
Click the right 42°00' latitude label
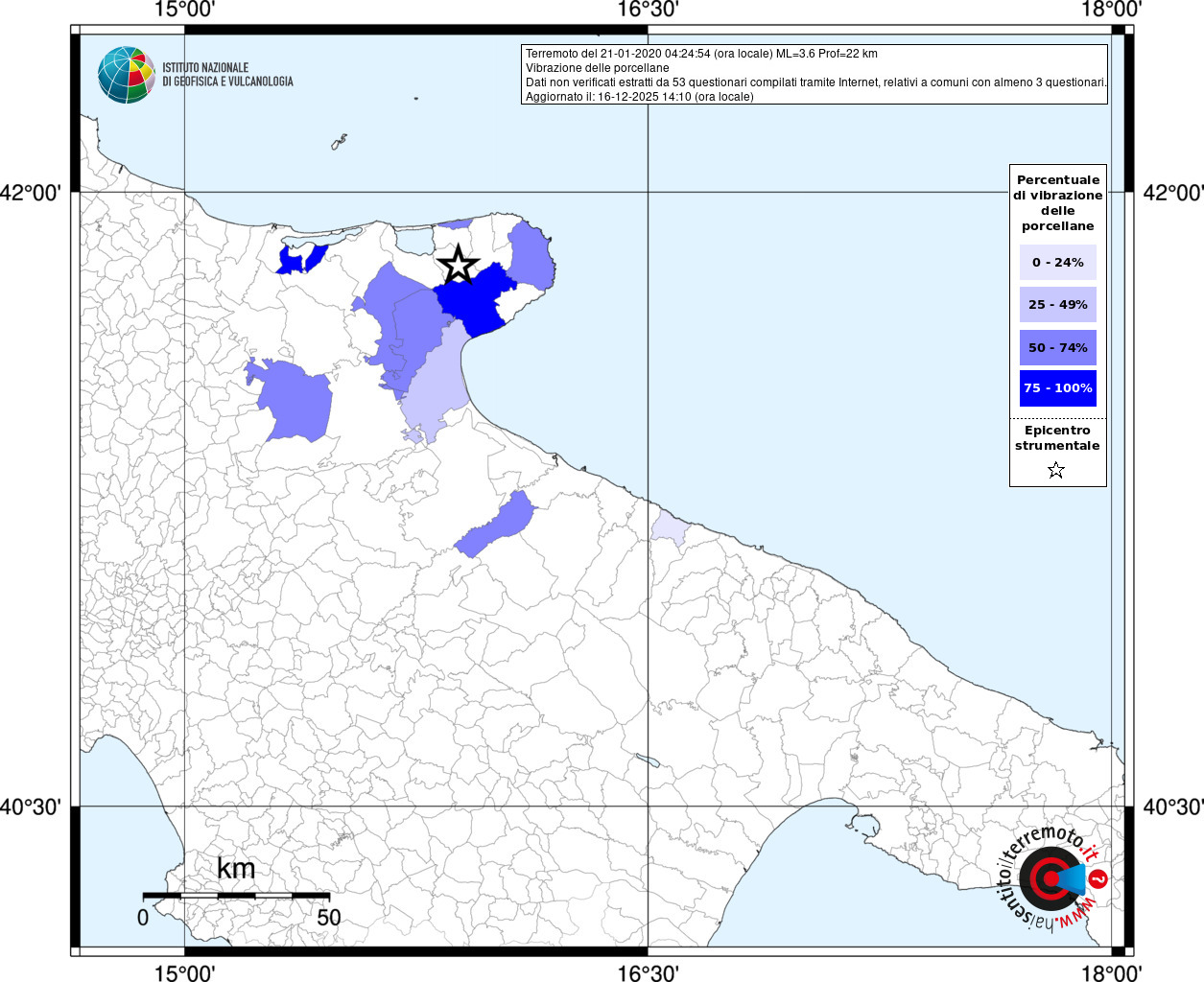tap(1173, 193)
